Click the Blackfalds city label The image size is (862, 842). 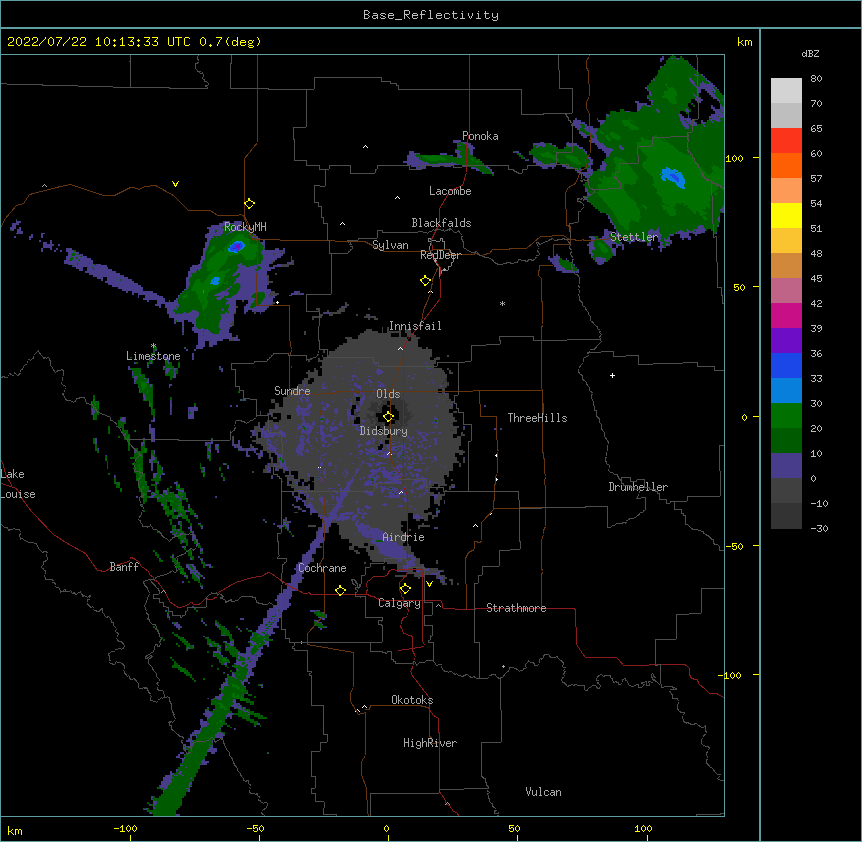[441, 223]
